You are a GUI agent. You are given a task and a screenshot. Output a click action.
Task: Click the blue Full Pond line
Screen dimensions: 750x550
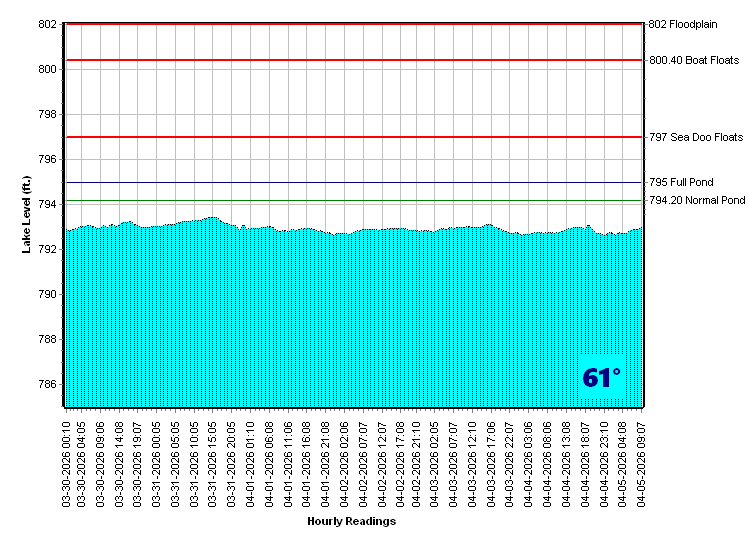(350, 183)
